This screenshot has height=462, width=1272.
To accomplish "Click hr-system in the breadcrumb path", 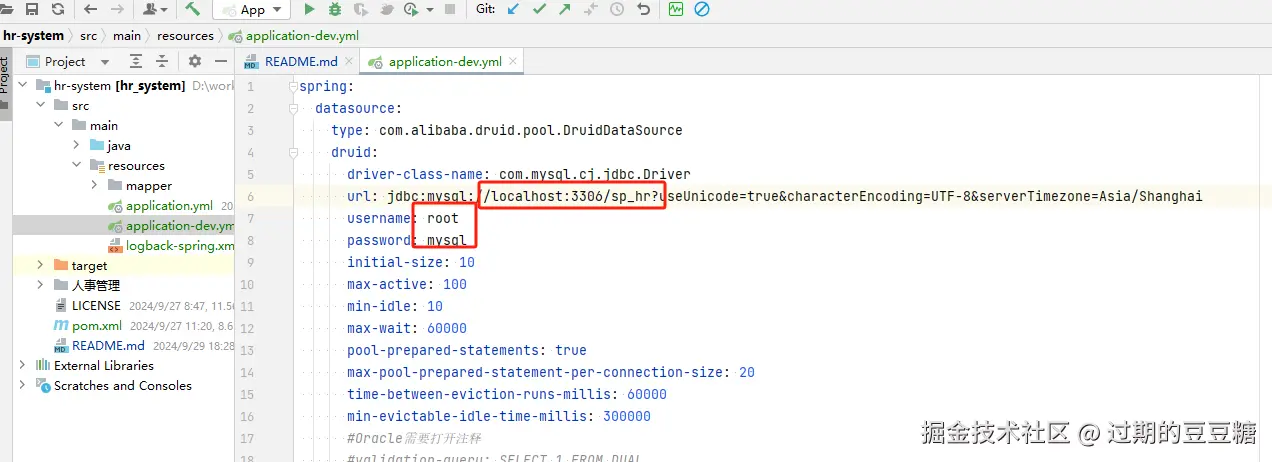I will (x=33, y=35).
